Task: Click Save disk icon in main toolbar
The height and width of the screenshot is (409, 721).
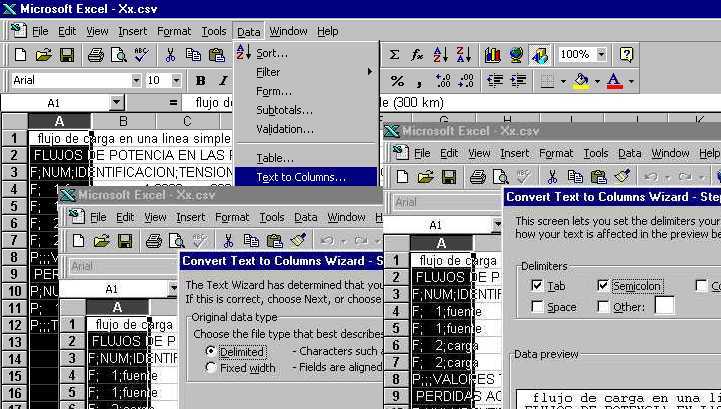Action: [67, 55]
